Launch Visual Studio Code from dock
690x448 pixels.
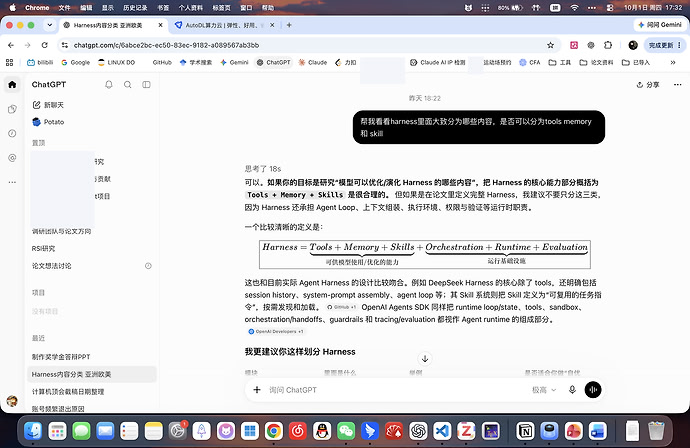442,431
